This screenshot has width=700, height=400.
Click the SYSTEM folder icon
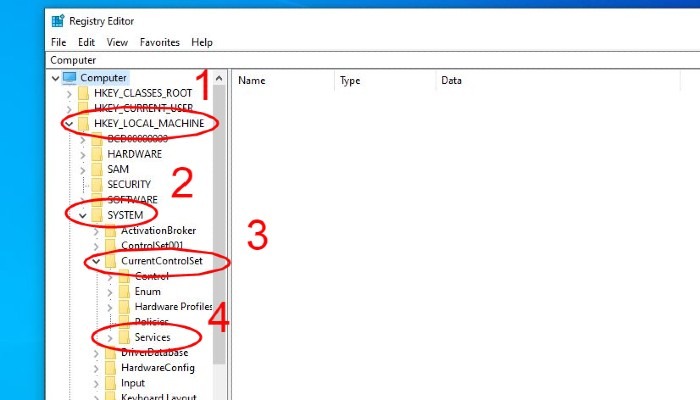(x=96, y=215)
